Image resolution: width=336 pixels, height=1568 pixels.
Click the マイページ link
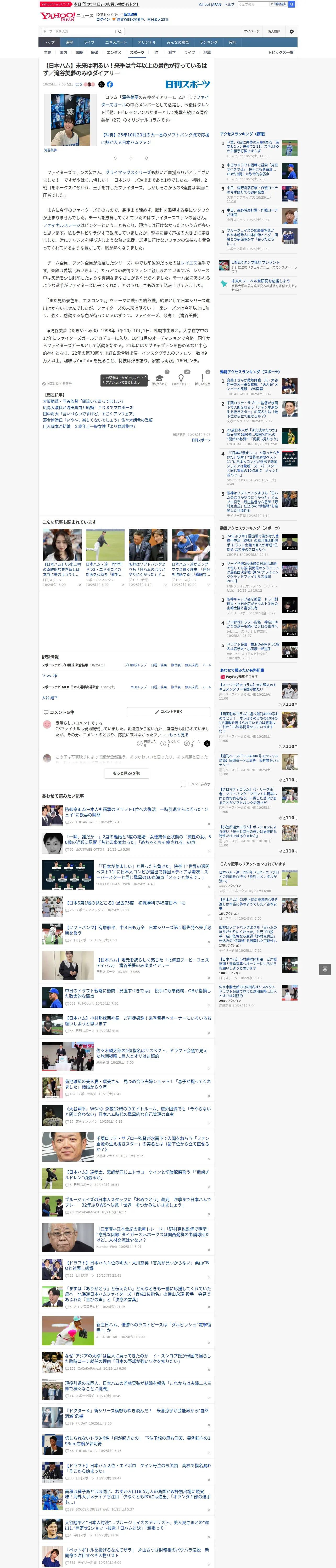[x=252, y=31]
